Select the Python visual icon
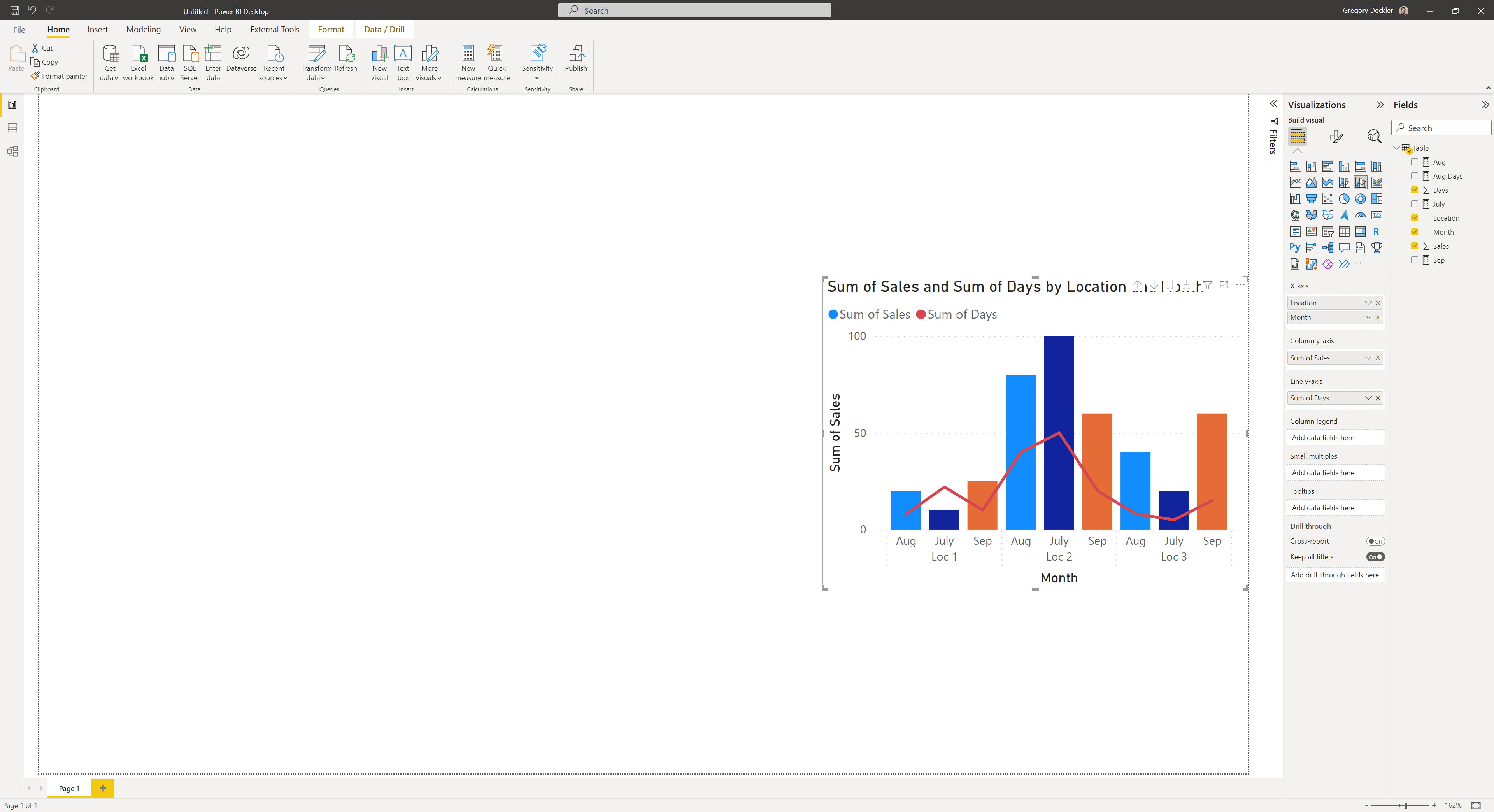This screenshot has width=1494, height=812. click(x=1294, y=248)
